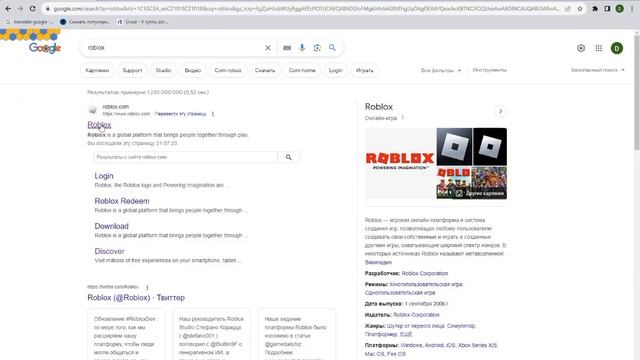Open more options for roblox.com result
The image size is (640, 360).
[213, 114]
